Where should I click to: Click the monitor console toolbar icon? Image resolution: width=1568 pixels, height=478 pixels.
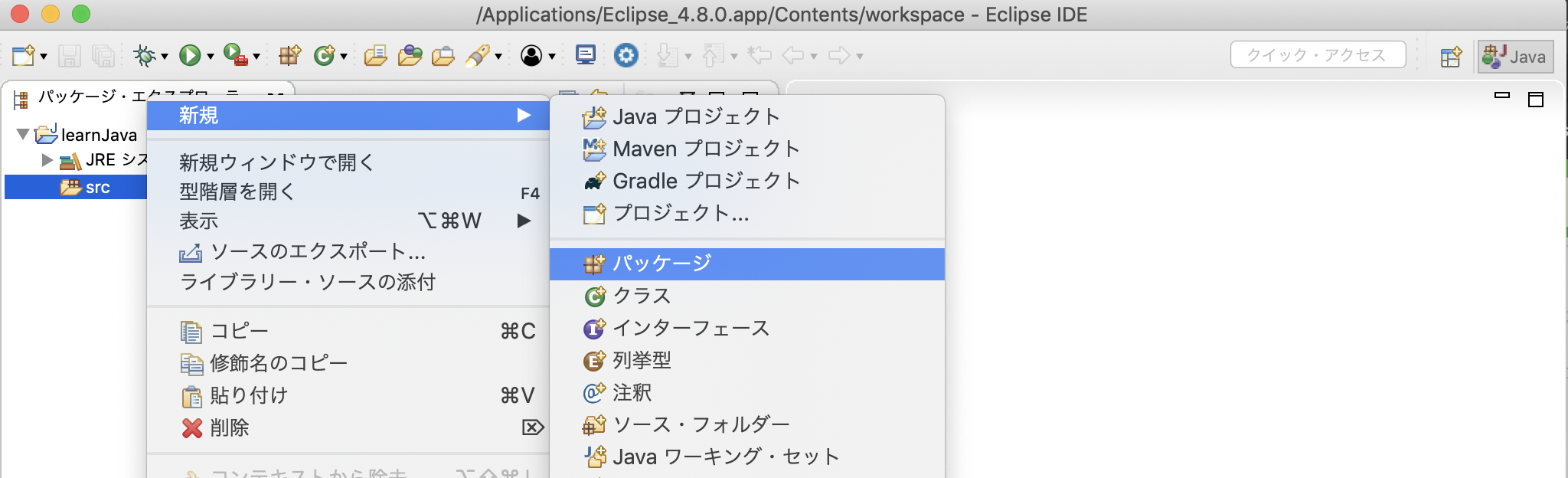click(586, 55)
